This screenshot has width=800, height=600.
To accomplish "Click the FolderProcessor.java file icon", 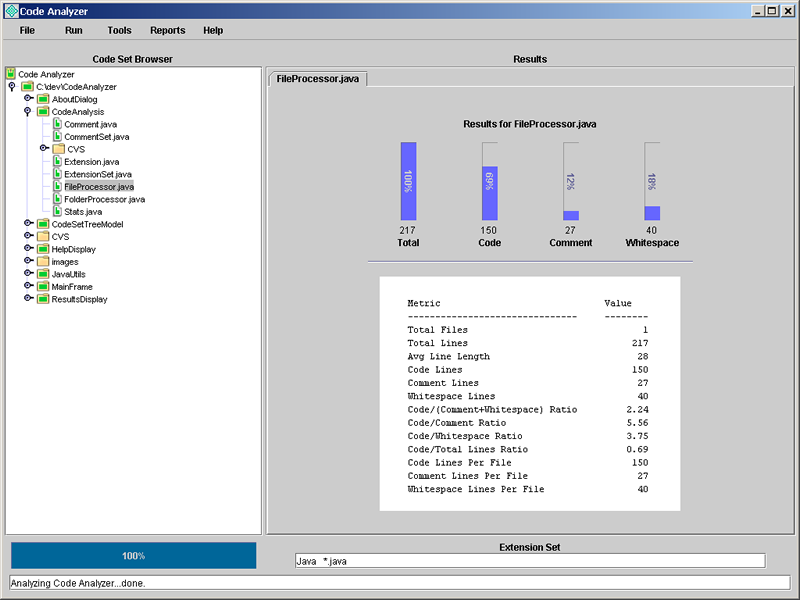I will [57, 199].
